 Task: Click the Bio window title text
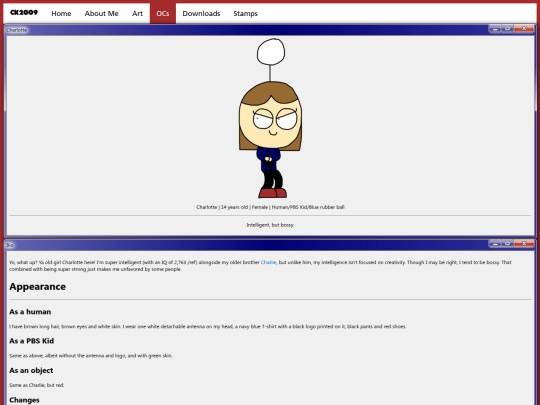tap(10, 245)
